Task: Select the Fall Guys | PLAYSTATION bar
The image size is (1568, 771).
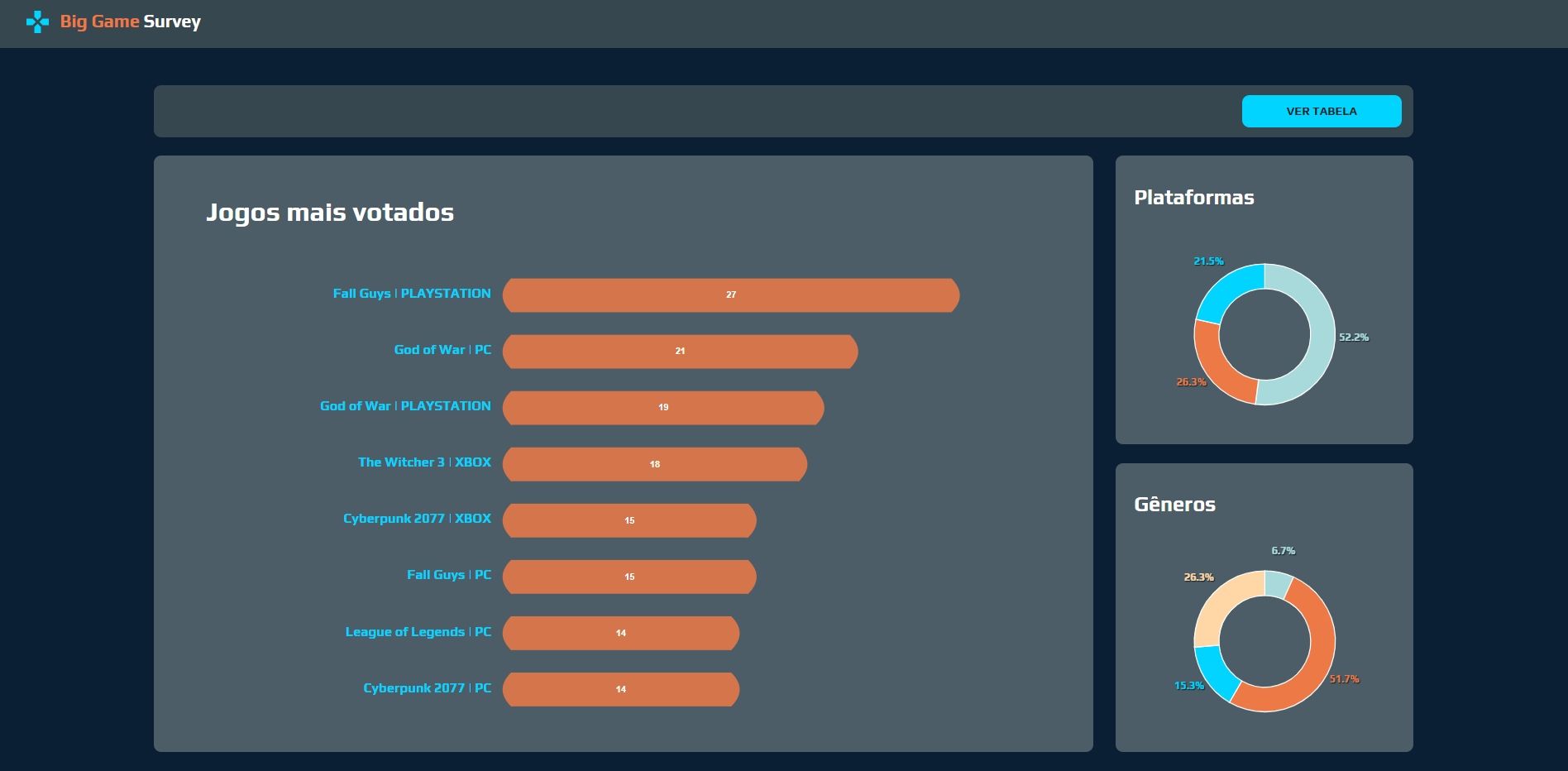Action: 731,295
